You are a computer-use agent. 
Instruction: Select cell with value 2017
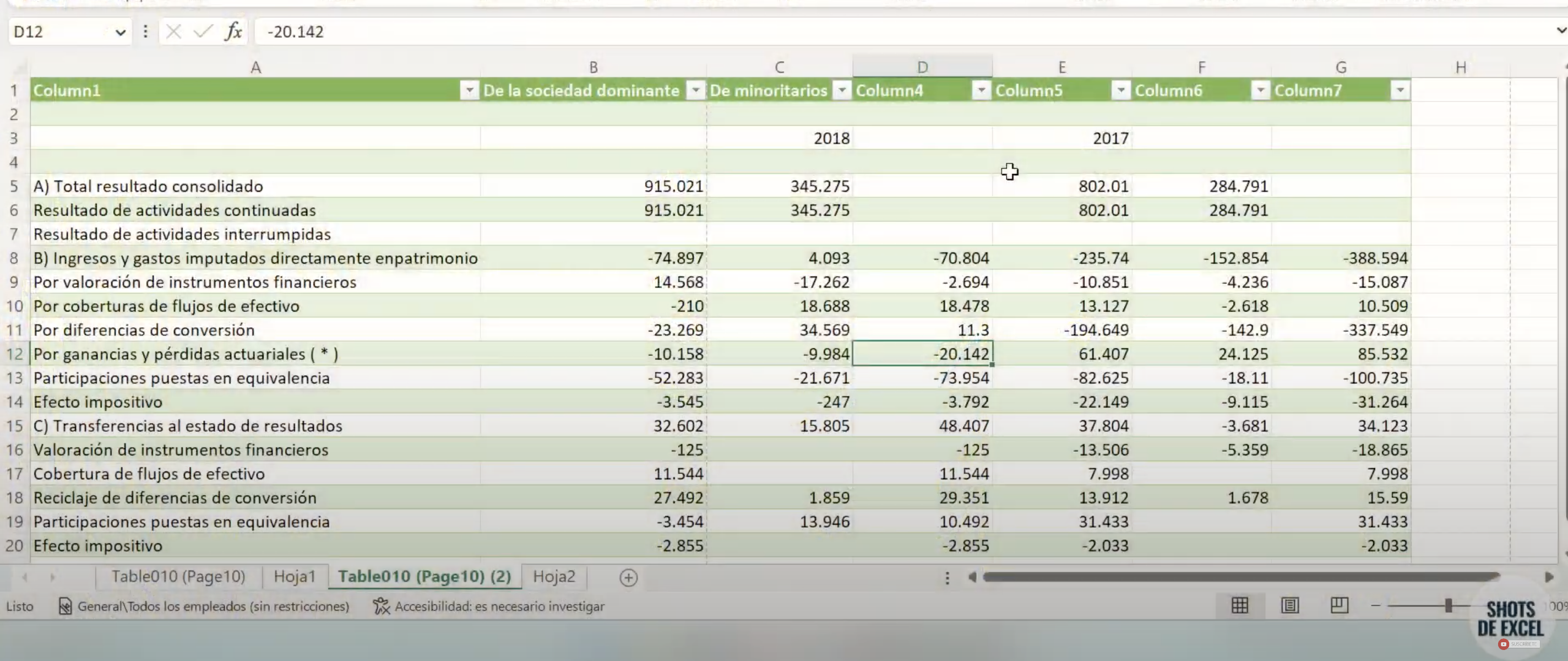[x=1062, y=138]
